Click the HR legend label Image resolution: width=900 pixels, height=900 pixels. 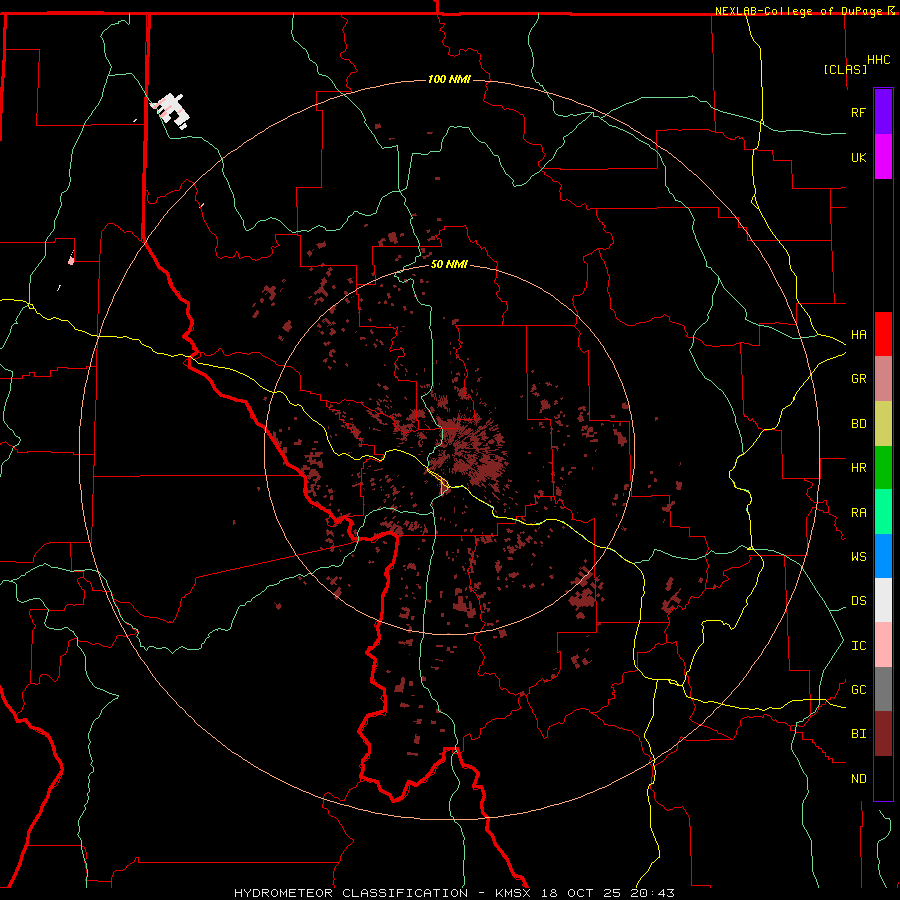tap(858, 468)
